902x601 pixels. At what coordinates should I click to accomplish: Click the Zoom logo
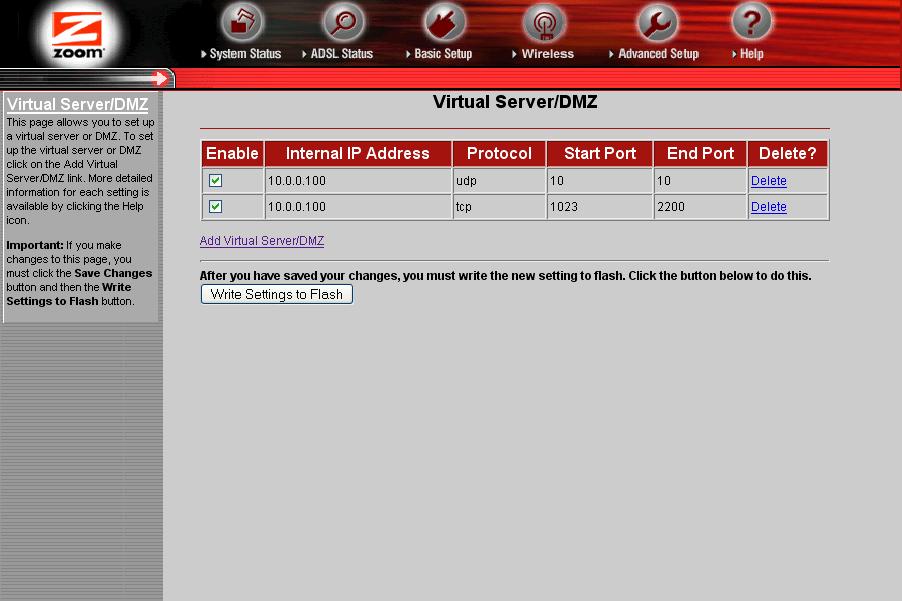[78, 35]
